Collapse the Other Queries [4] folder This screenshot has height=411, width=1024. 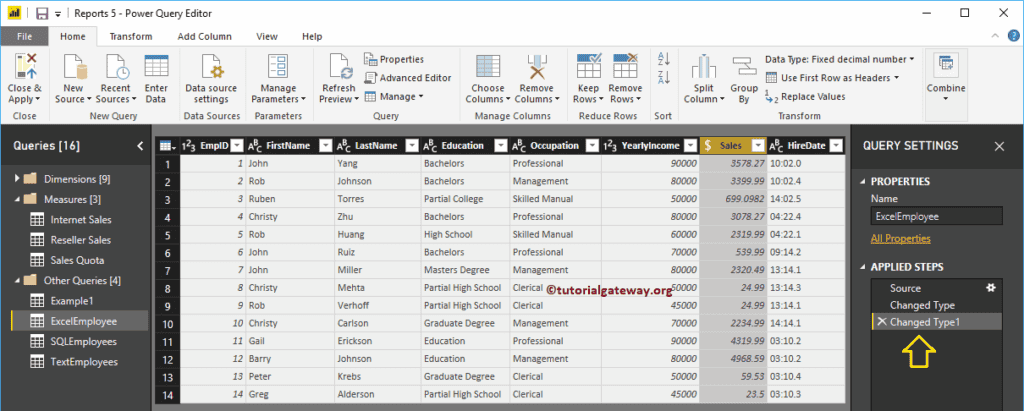[17, 280]
